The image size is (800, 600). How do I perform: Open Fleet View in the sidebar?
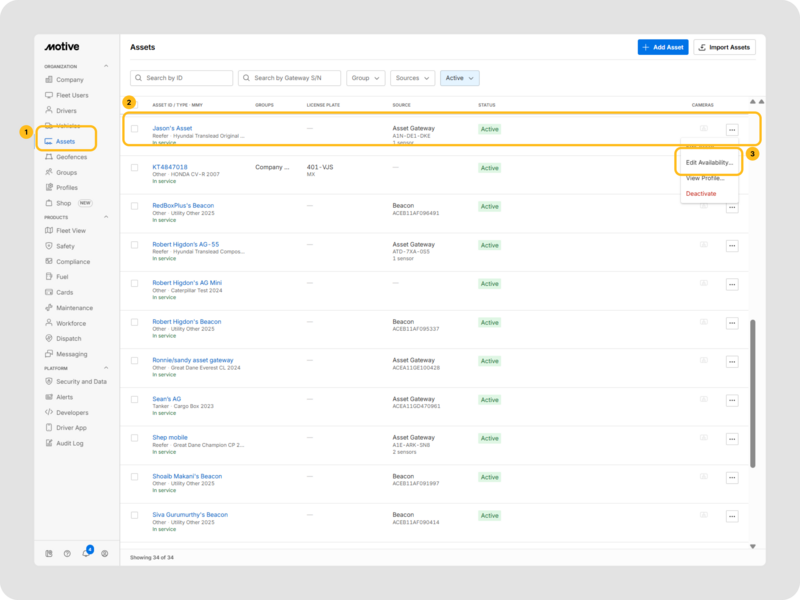70,230
